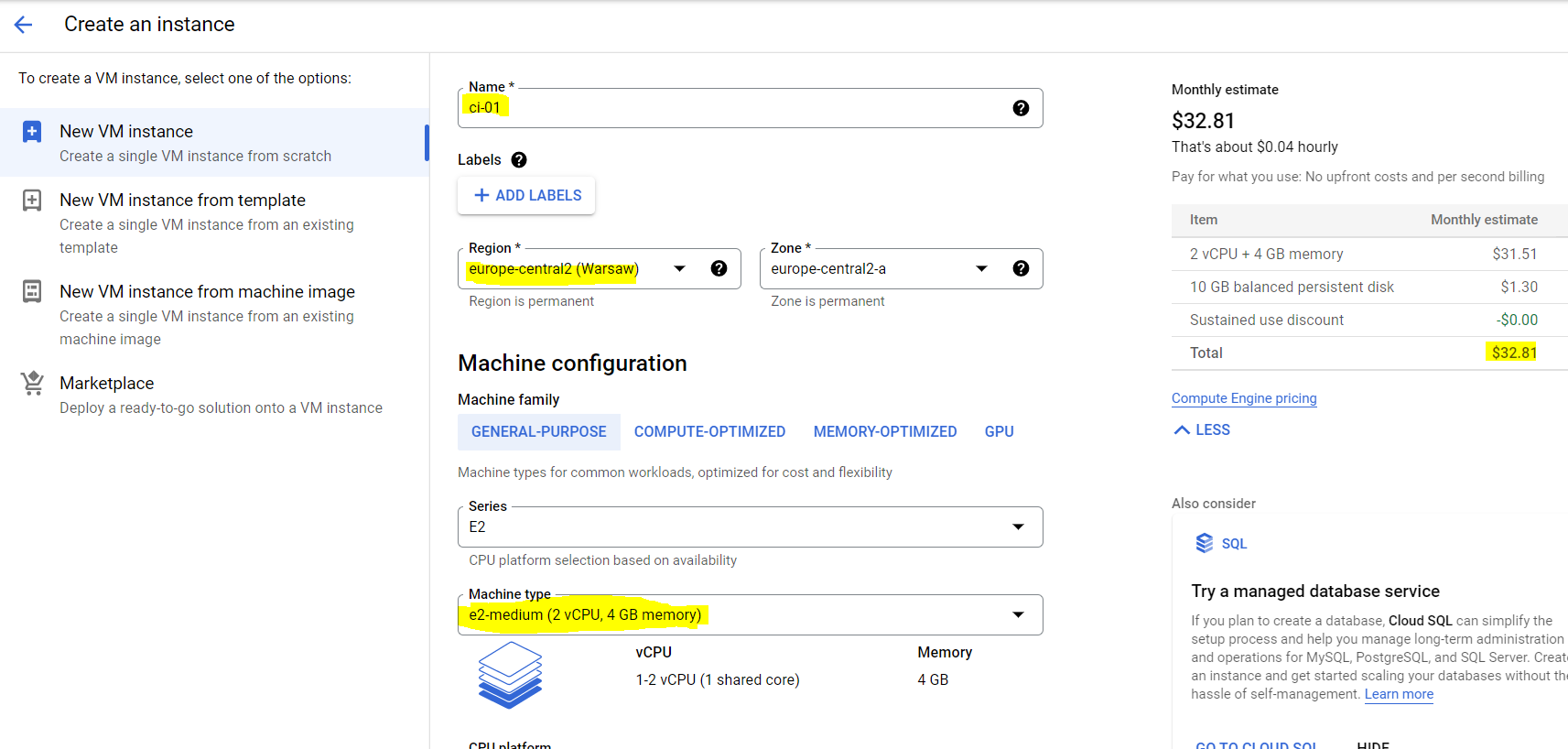Click the plus icon in Add Labels
The height and width of the screenshot is (749, 1568).
481,195
